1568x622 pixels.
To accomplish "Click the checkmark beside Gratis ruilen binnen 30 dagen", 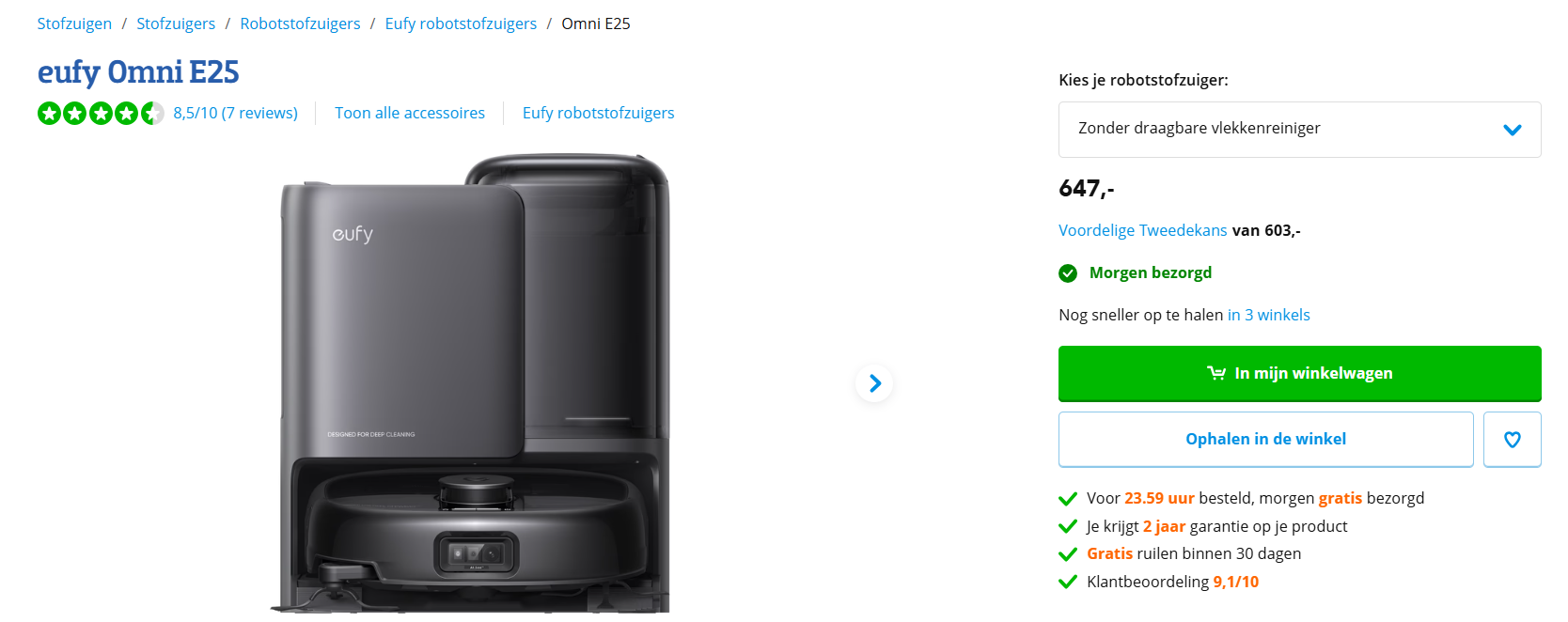I will (1067, 553).
